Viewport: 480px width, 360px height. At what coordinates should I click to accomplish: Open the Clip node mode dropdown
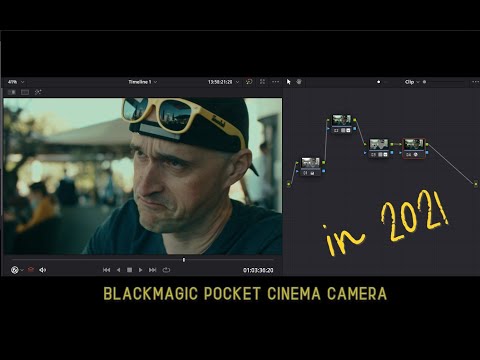pos(412,82)
